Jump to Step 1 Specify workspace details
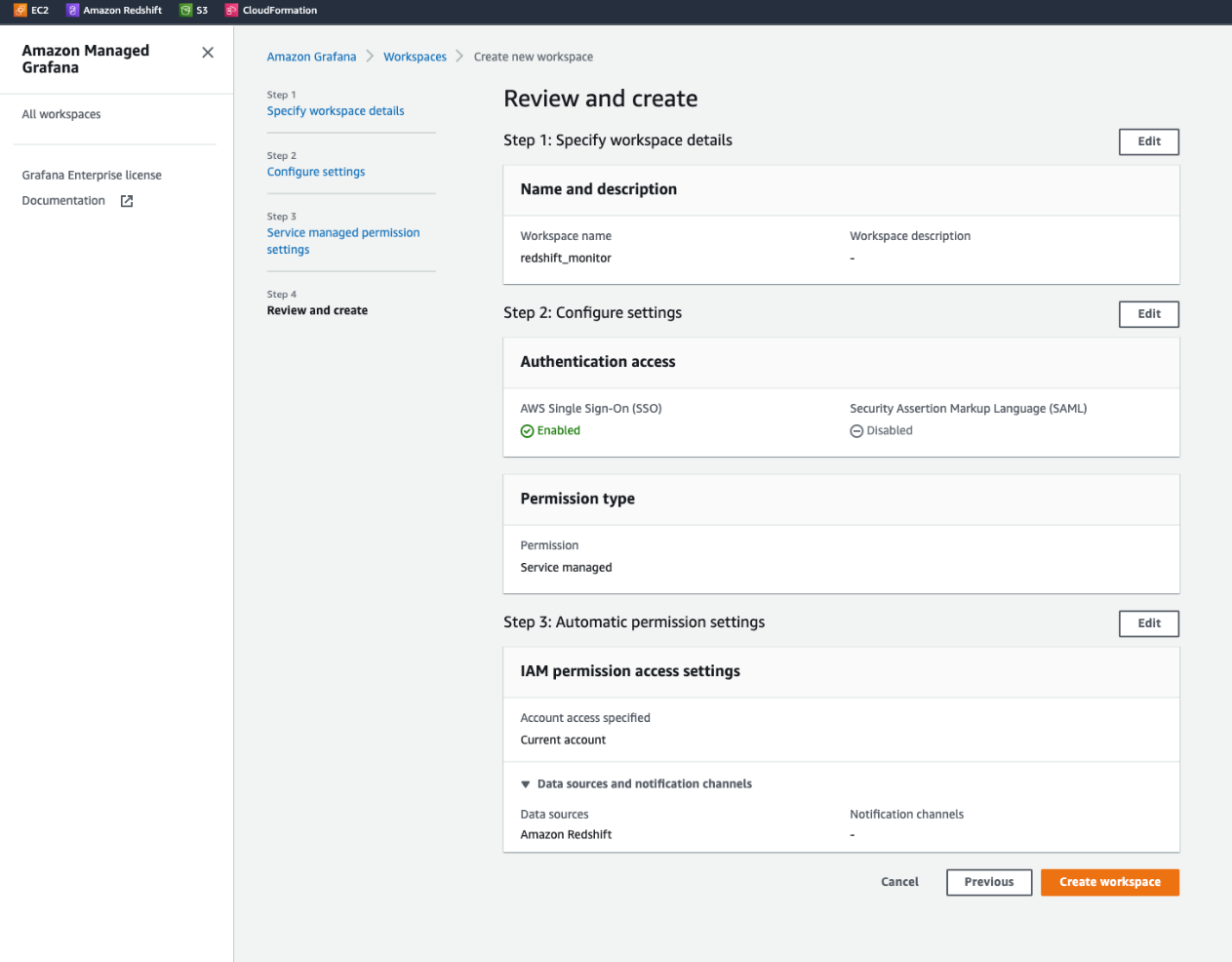The height and width of the screenshot is (962, 1232). pyautogui.click(x=336, y=111)
